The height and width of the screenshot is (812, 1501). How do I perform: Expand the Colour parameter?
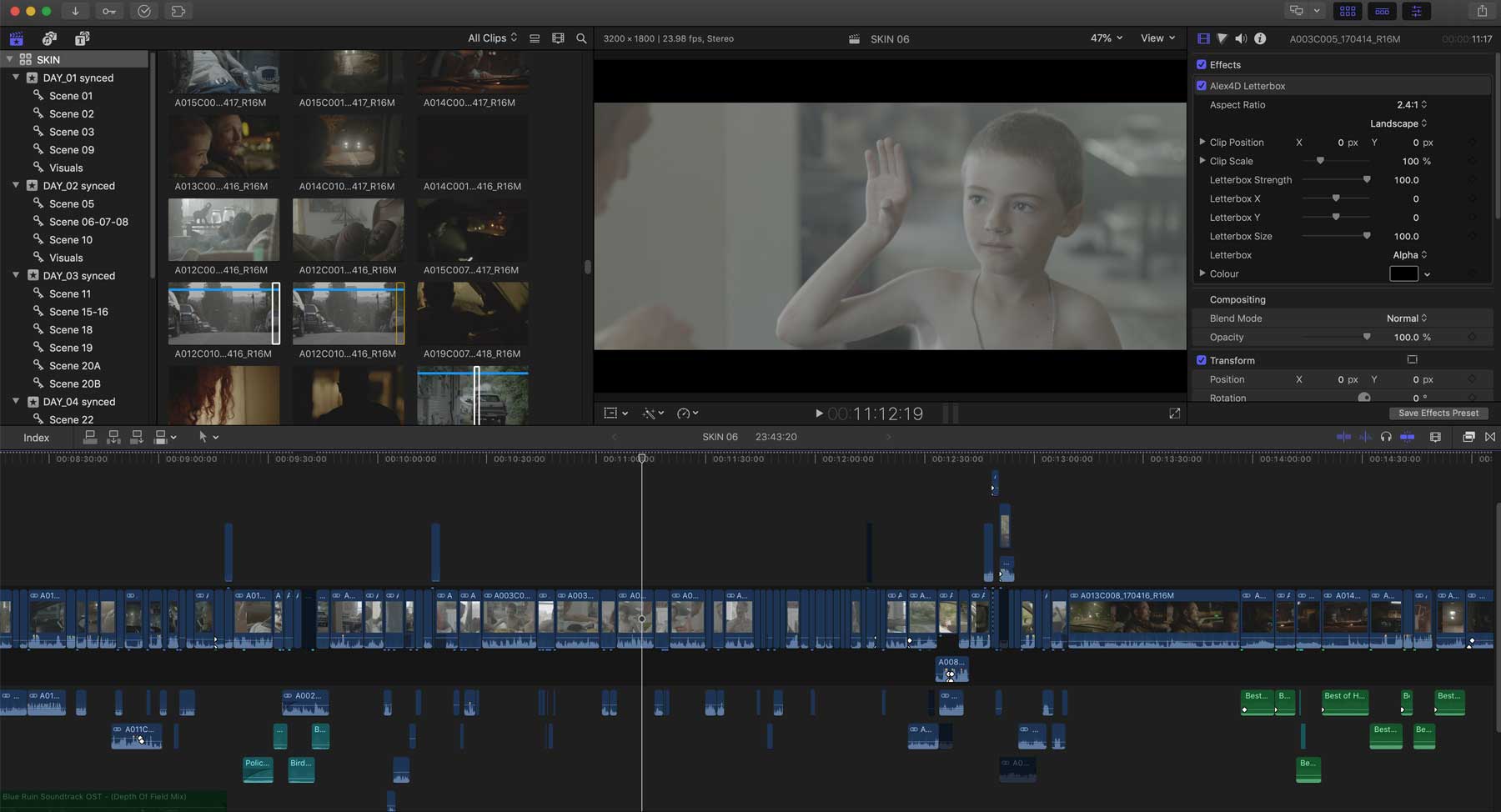pos(1202,273)
